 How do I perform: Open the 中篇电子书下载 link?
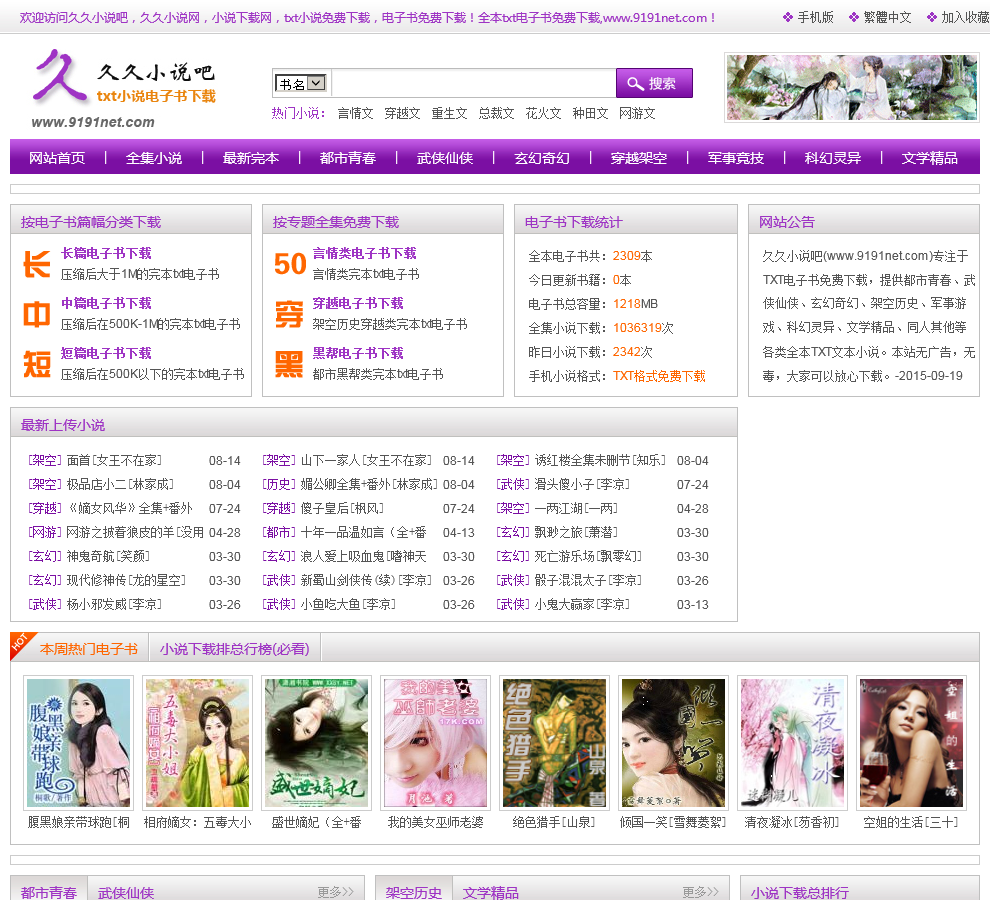(106, 303)
